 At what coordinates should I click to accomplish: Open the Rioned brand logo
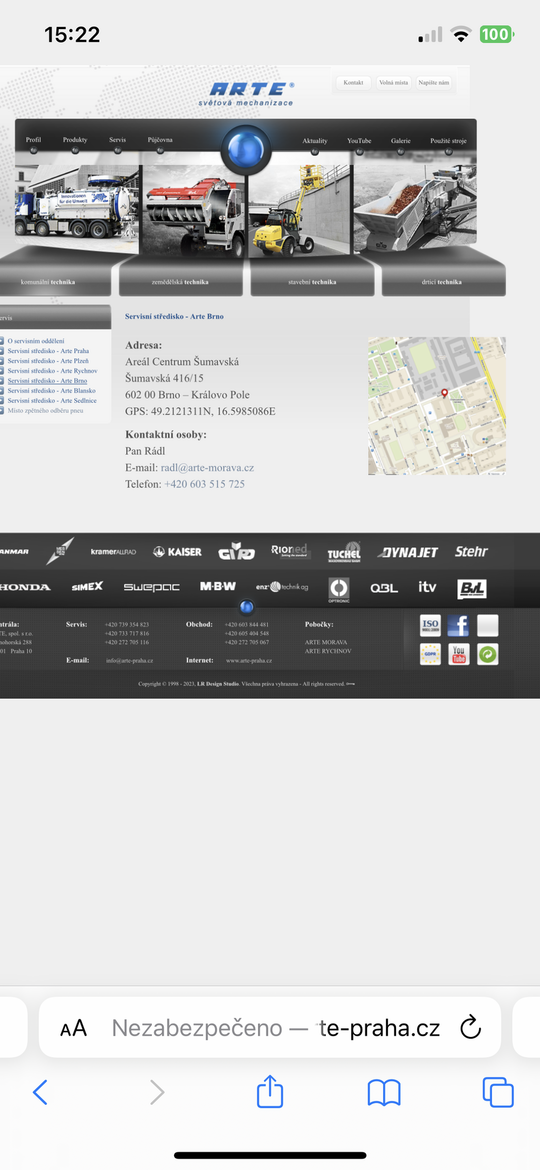[290, 551]
